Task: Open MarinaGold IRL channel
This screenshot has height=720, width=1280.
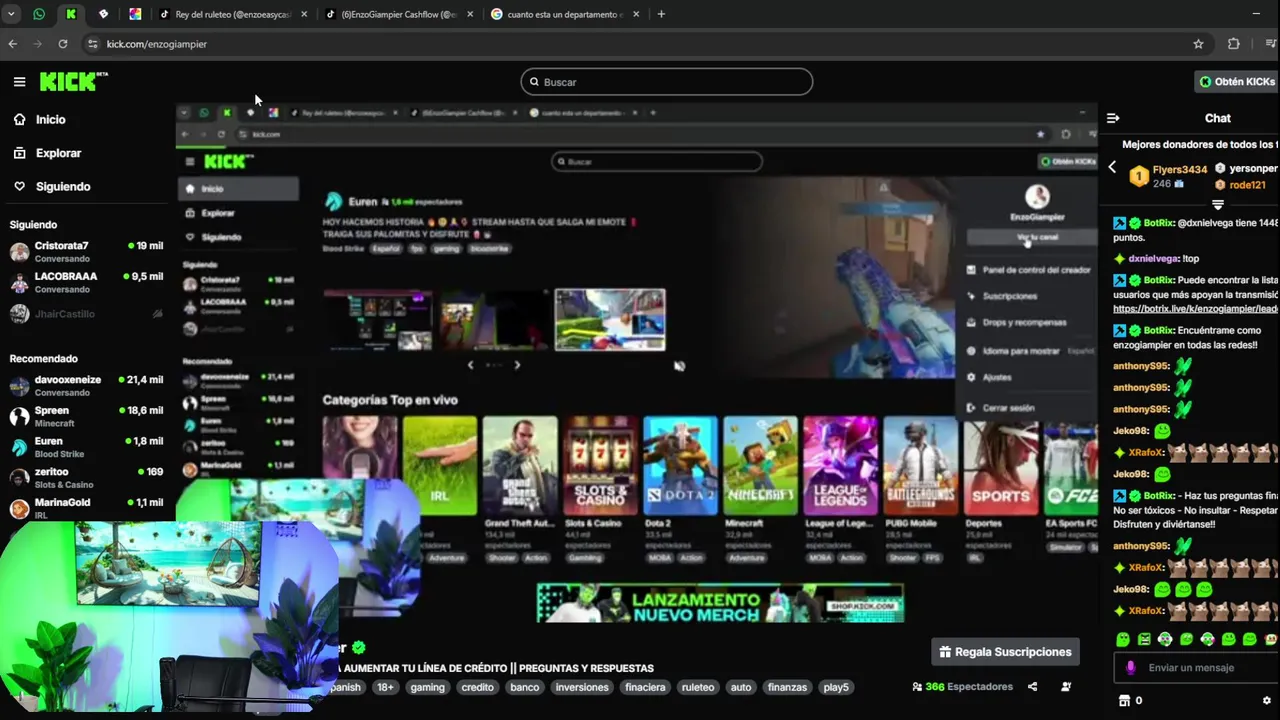Action: tap(87, 508)
